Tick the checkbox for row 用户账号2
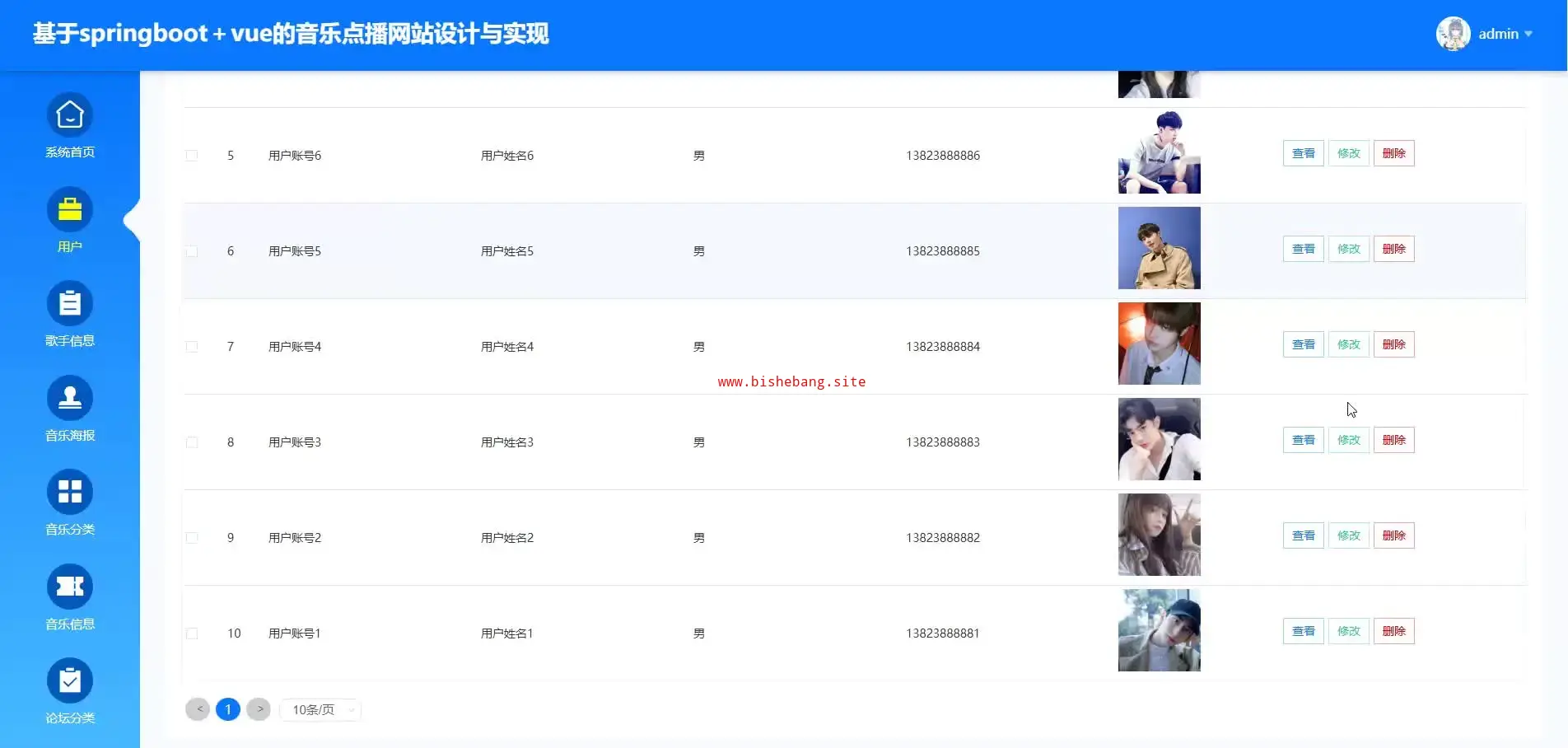This screenshot has height=748, width=1568. pos(192,538)
